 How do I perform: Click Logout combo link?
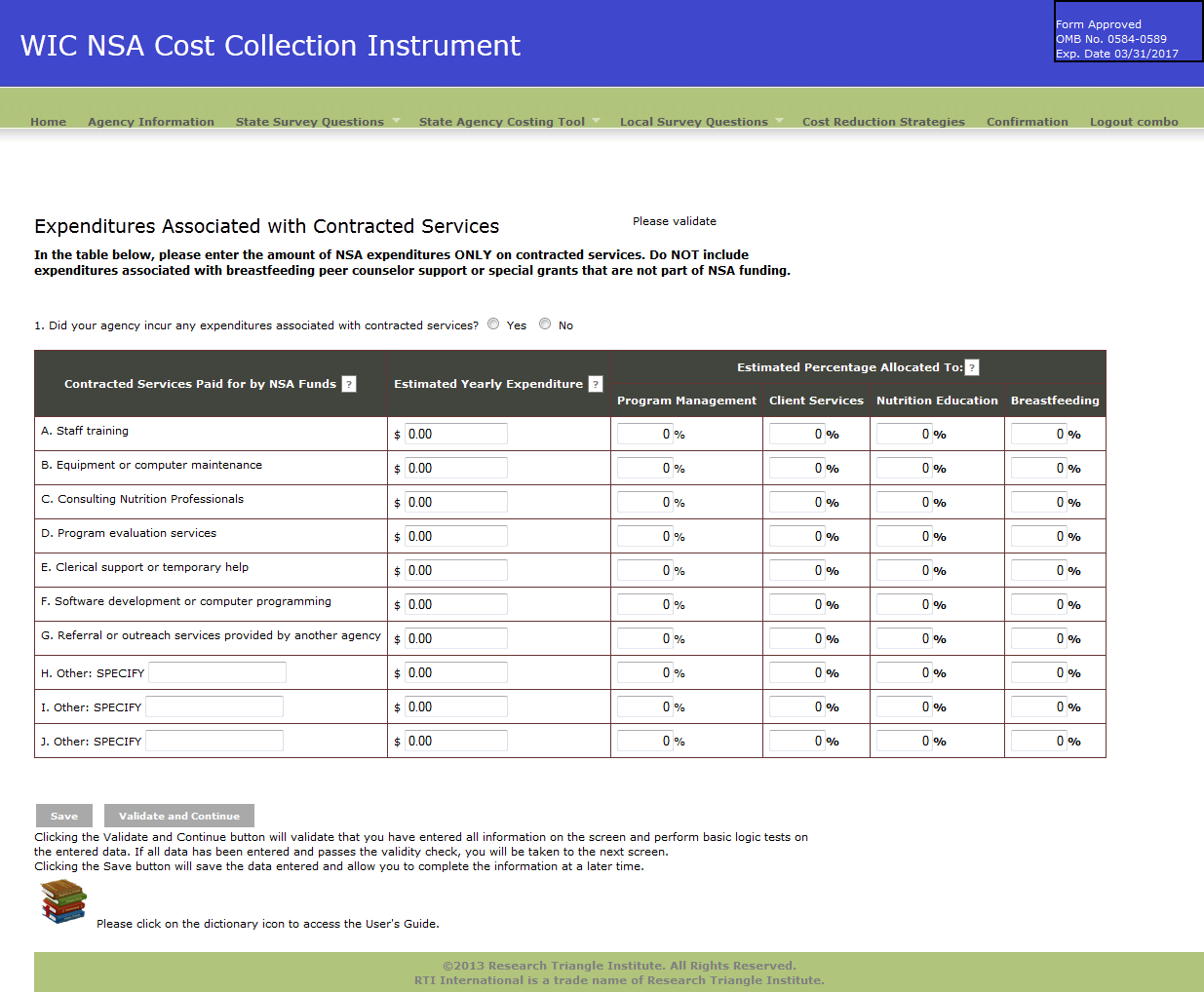[x=1134, y=122]
